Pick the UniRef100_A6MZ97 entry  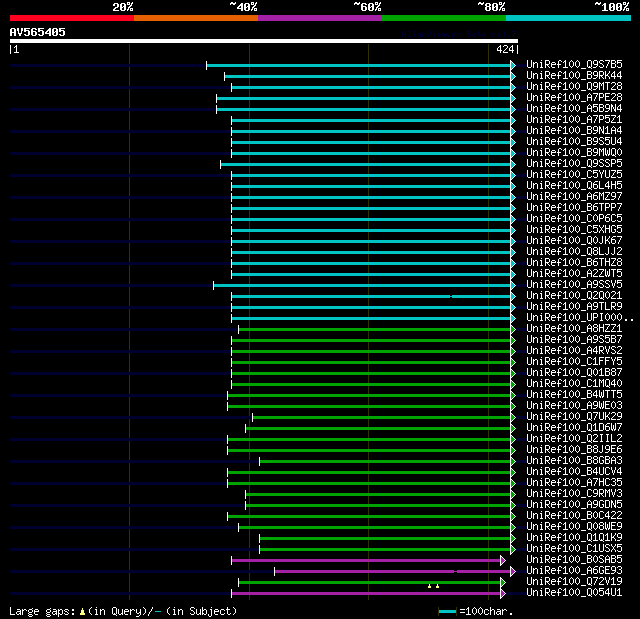point(574,197)
